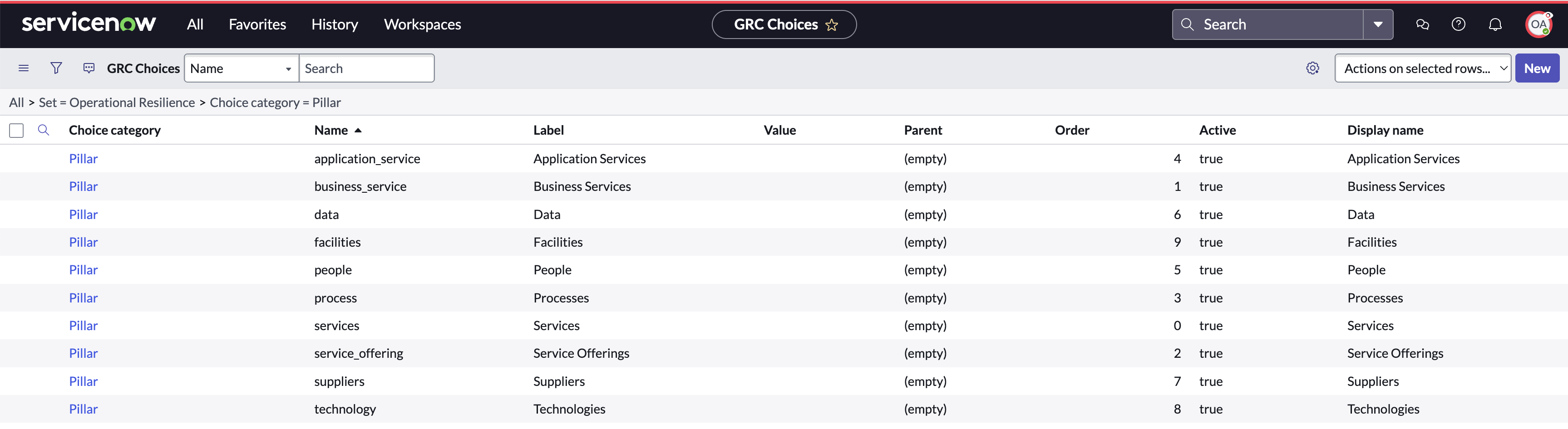Toggle column search magnifier icon
Screen dimensions: 1568x429
(x=43, y=130)
